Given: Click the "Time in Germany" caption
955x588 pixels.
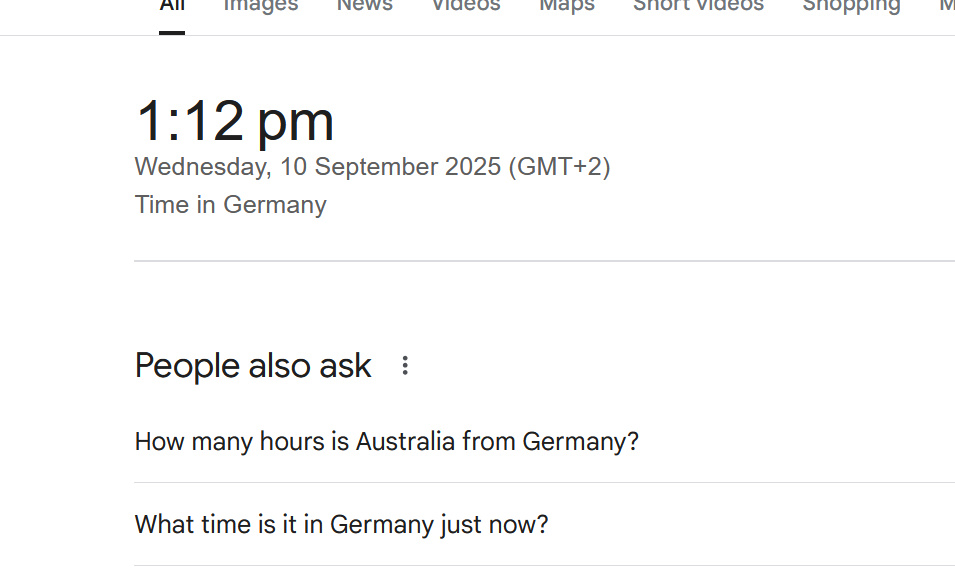Looking at the screenshot, I should pos(231,205).
